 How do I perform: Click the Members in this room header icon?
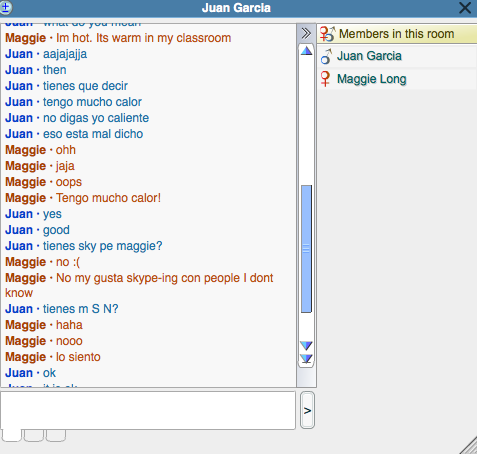click(x=327, y=34)
